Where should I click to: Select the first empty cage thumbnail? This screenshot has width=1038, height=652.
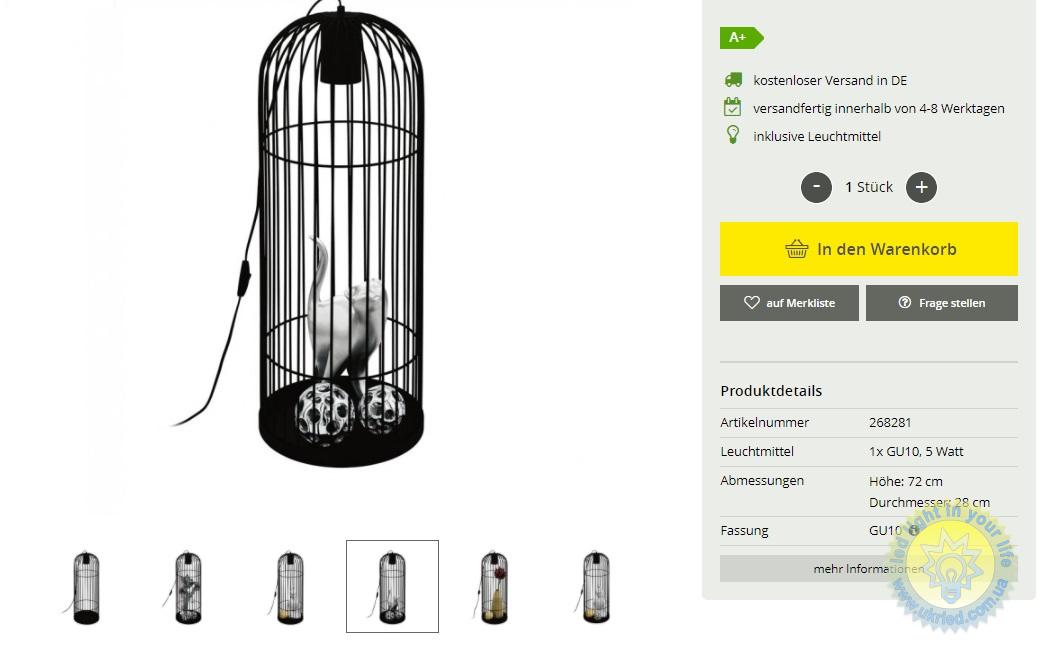(x=85, y=587)
